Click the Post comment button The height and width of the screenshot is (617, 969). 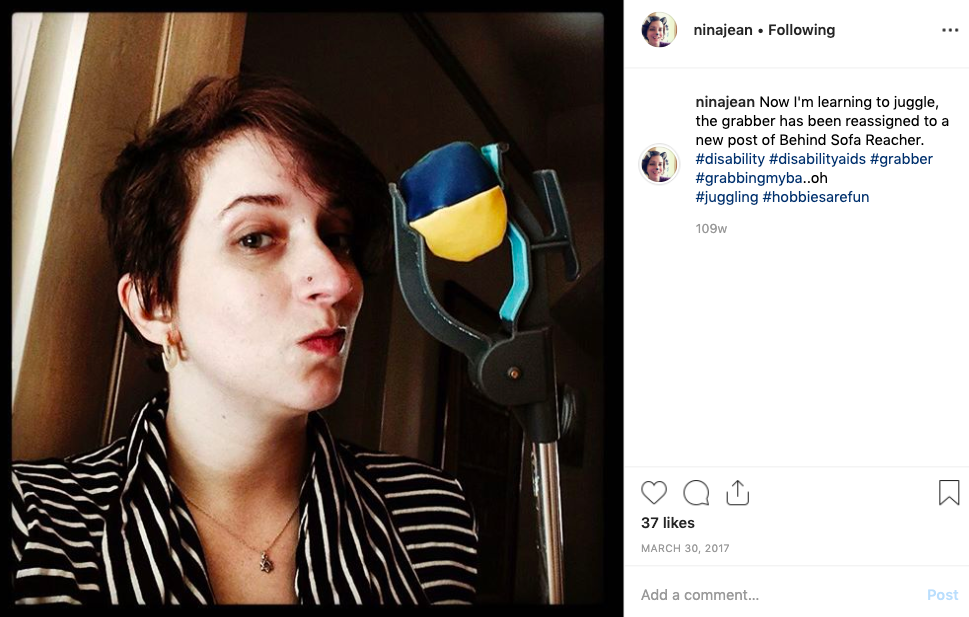pyautogui.click(x=942, y=595)
